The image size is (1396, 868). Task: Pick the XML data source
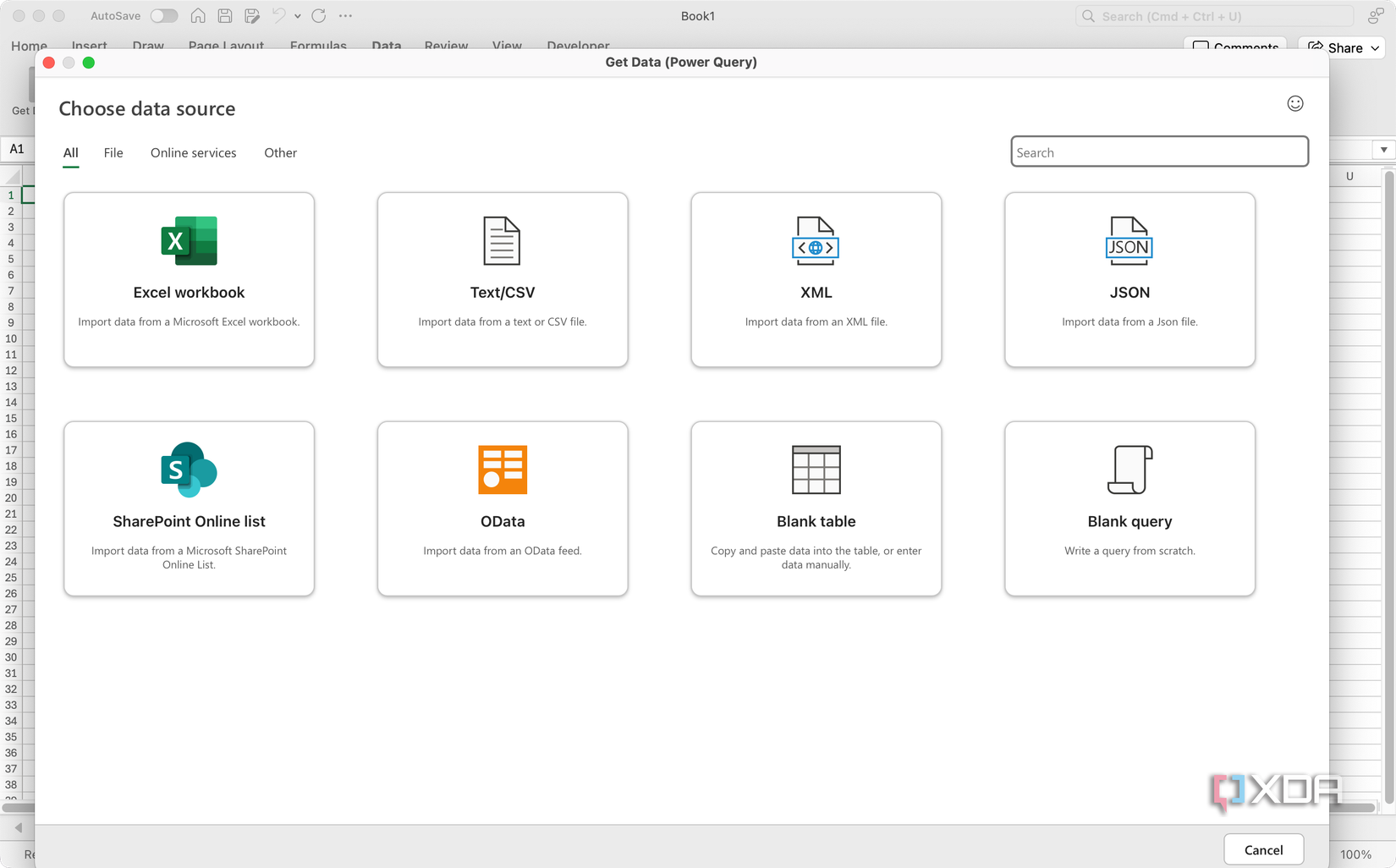click(815, 279)
